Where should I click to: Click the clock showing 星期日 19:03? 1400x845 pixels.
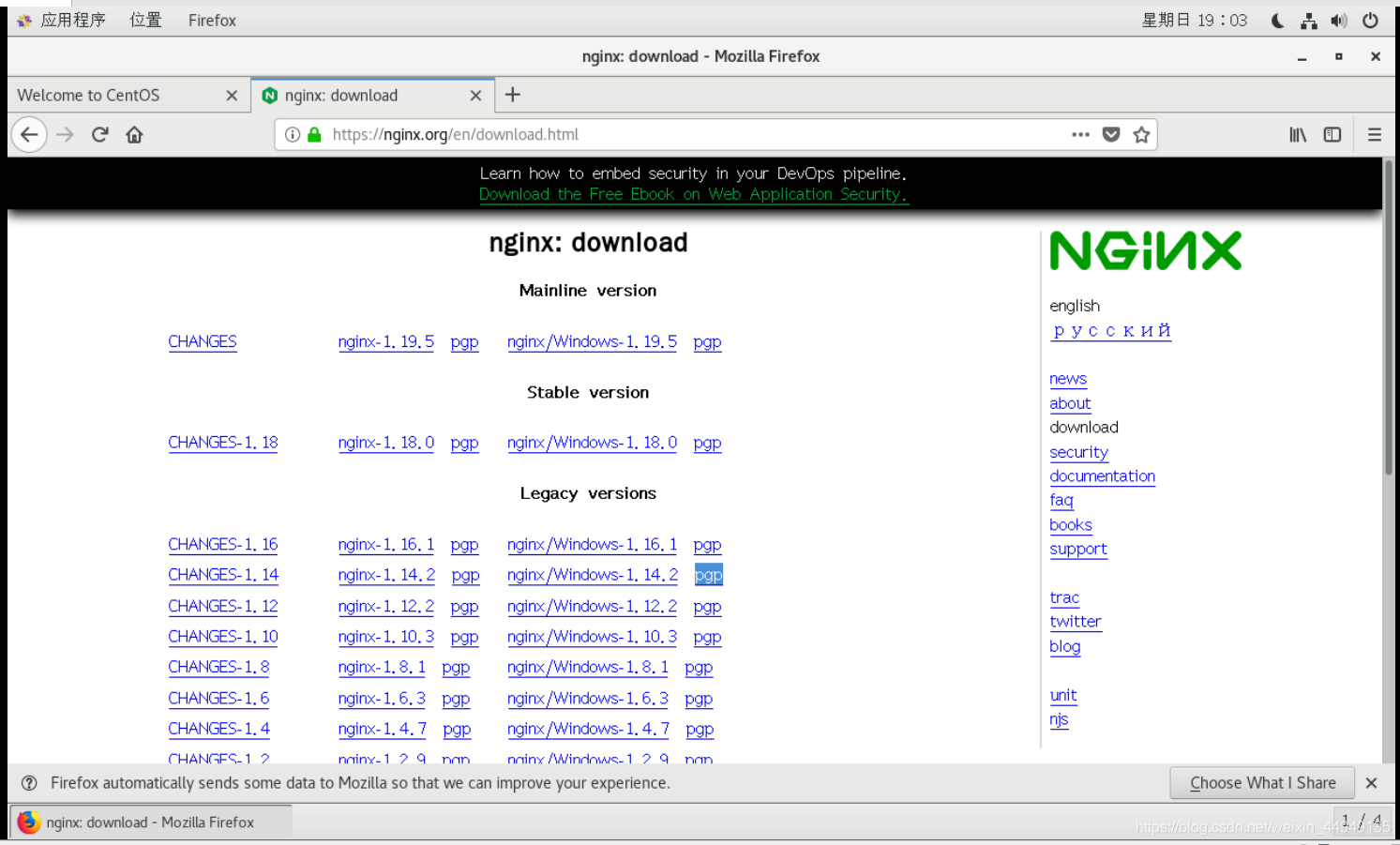[x=1194, y=21]
